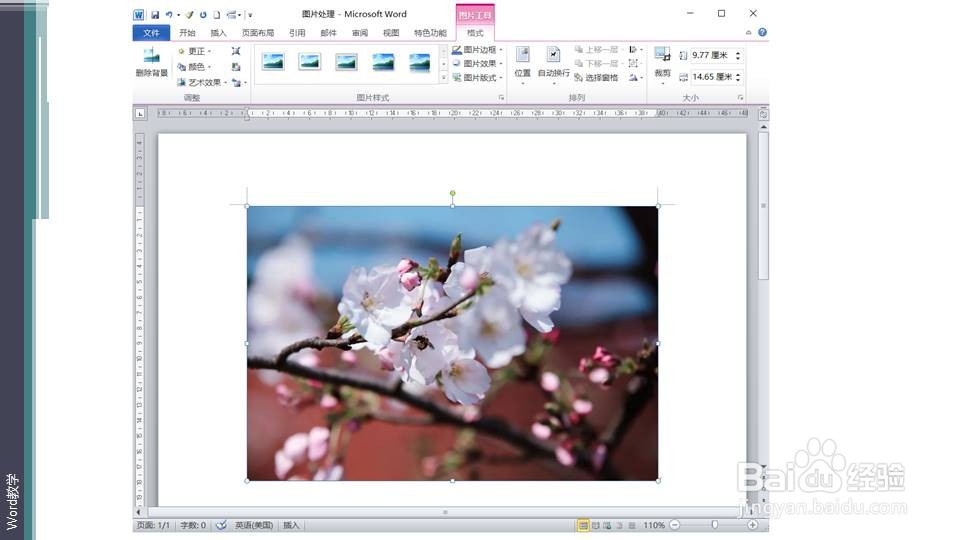The height and width of the screenshot is (540, 960).
Task: Click the zoom out minus button
Action: 675,525
